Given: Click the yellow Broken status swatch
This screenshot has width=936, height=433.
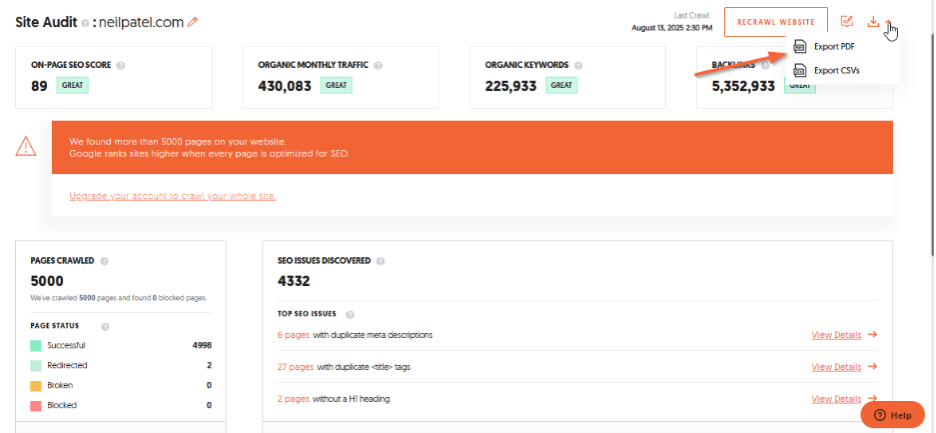Looking at the screenshot, I should (x=36, y=385).
